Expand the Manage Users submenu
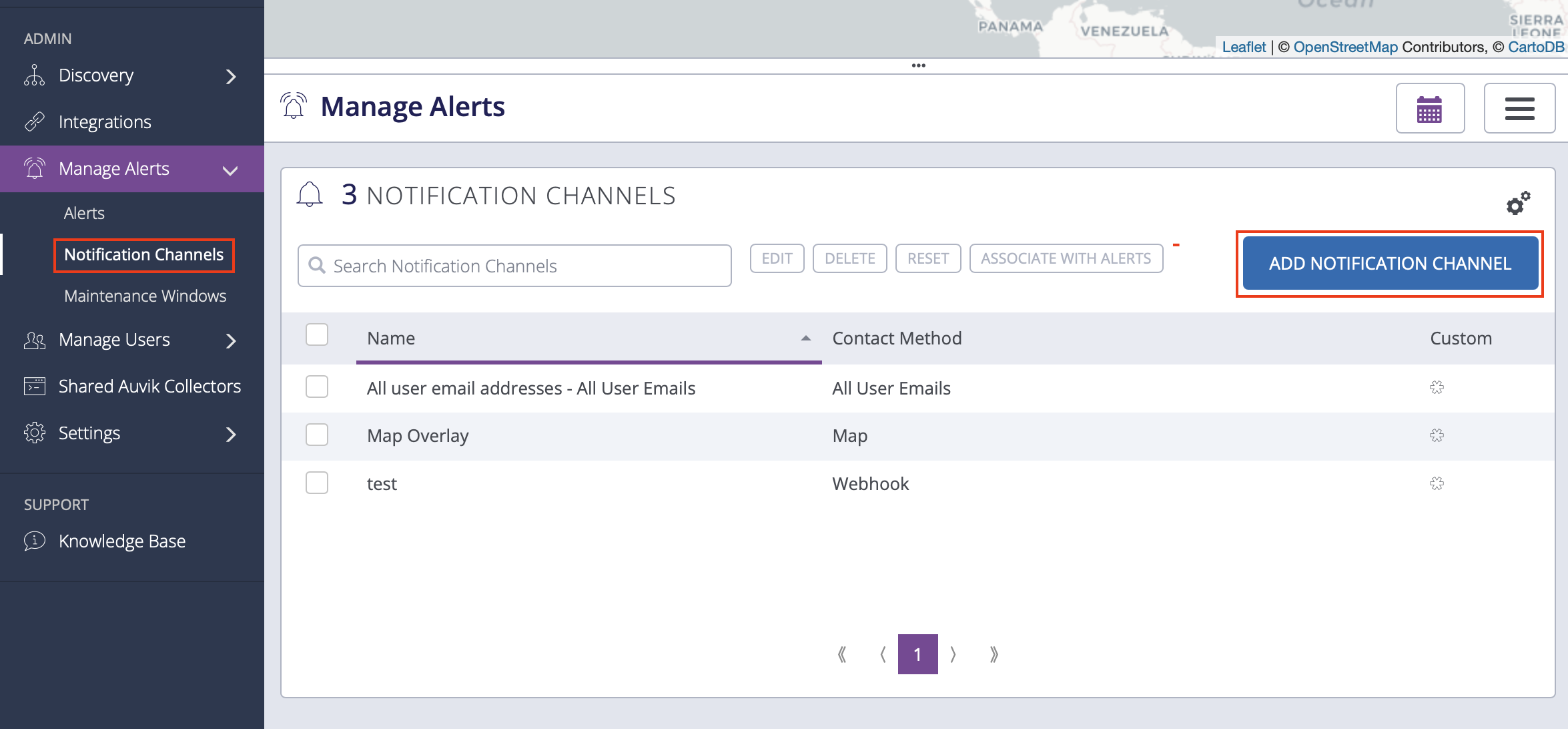 (231, 340)
